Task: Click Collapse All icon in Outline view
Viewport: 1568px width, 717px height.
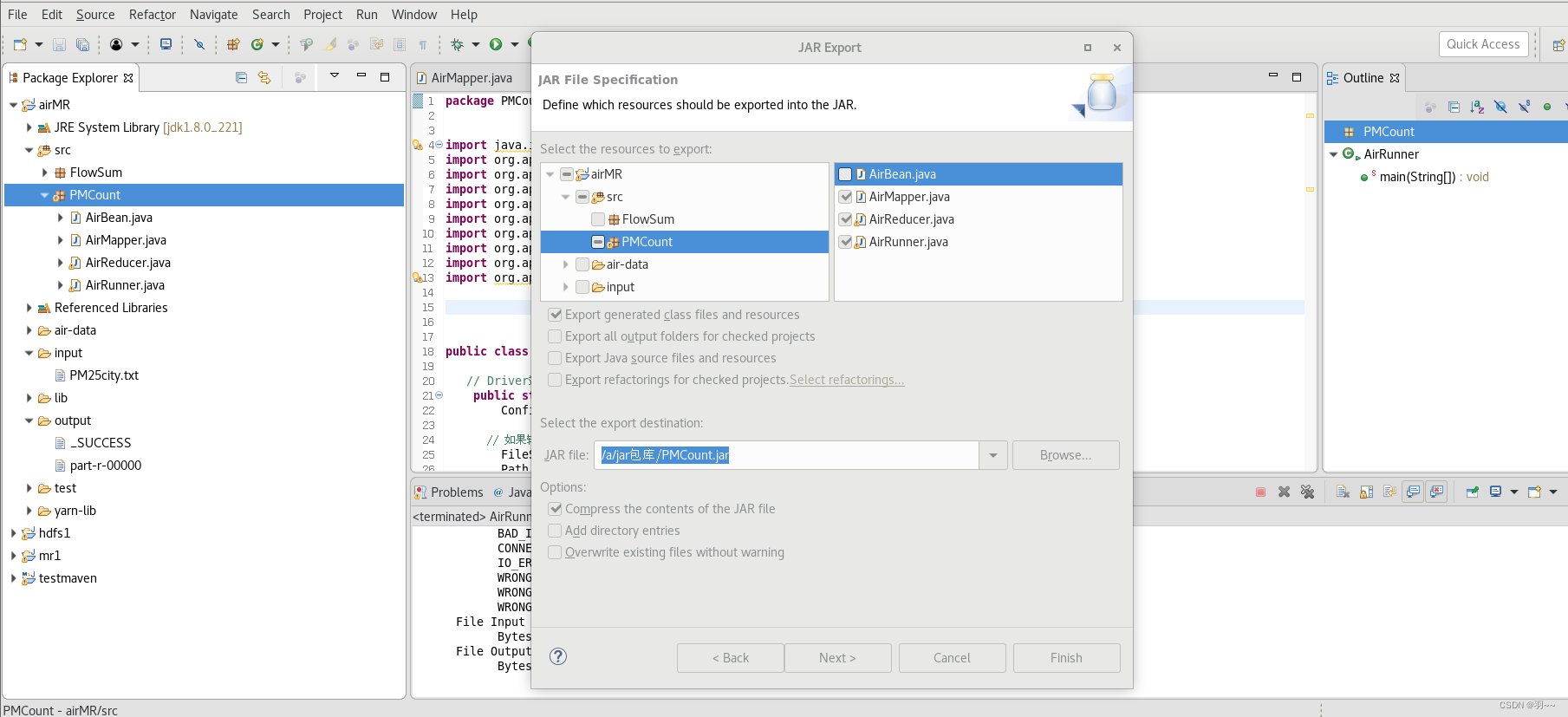Action: point(1454,107)
